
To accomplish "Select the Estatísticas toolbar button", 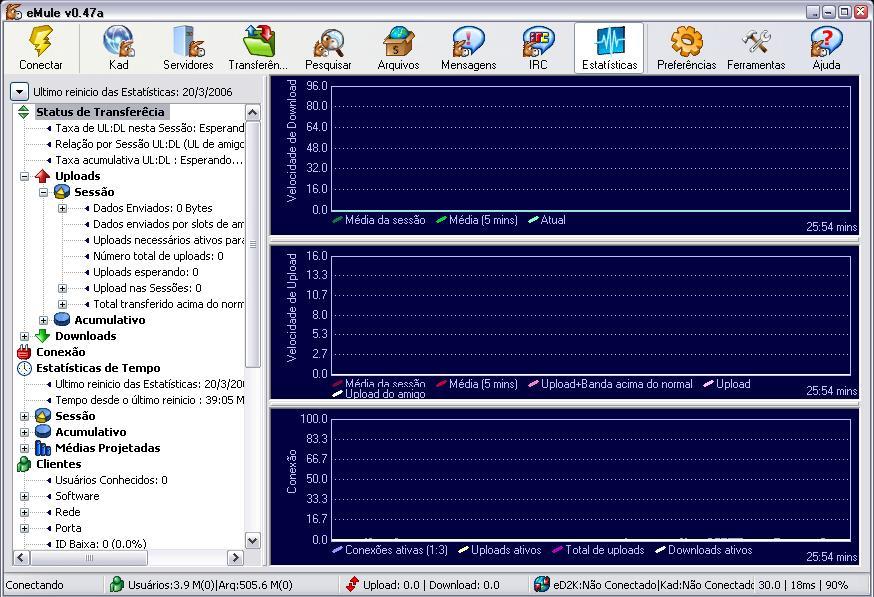I will click(609, 48).
